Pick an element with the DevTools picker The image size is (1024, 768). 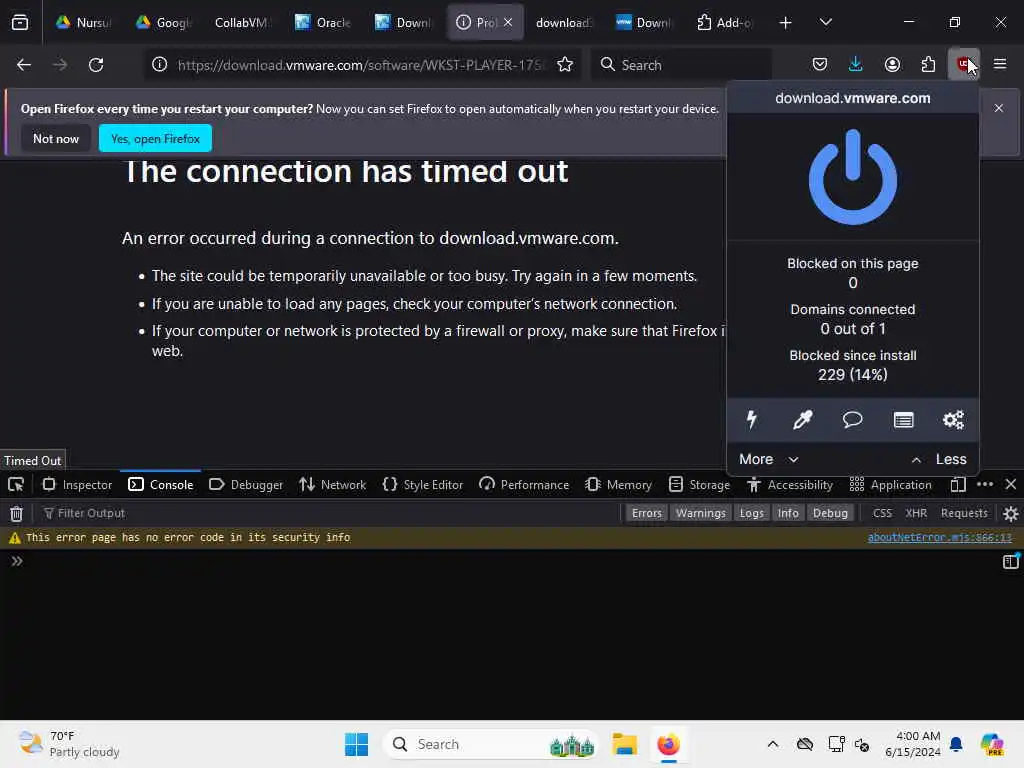[x=16, y=485]
